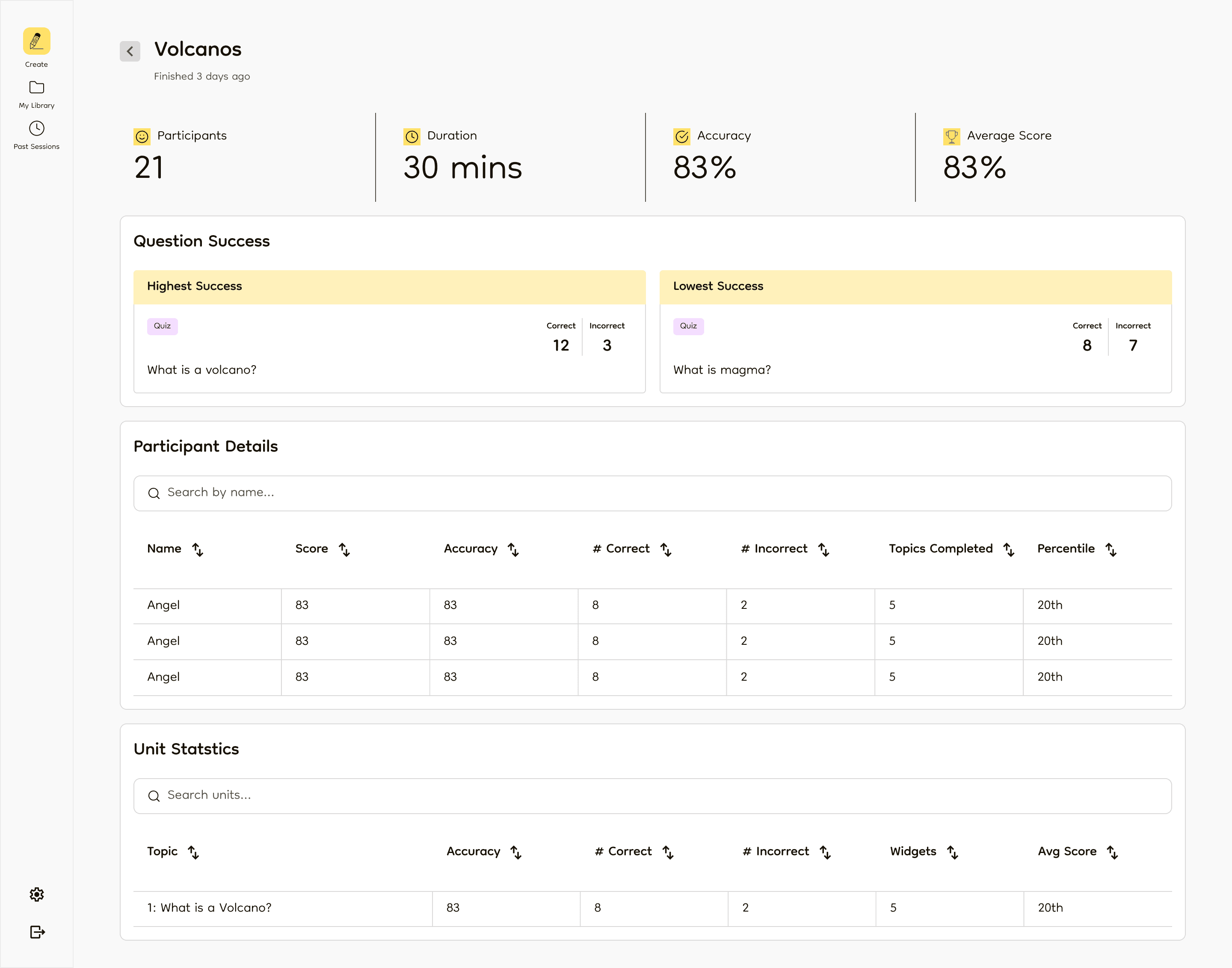Image resolution: width=1232 pixels, height=968 pixels.
Task: Sort participants by Score arrows
Action: click(x=344, y=549)
